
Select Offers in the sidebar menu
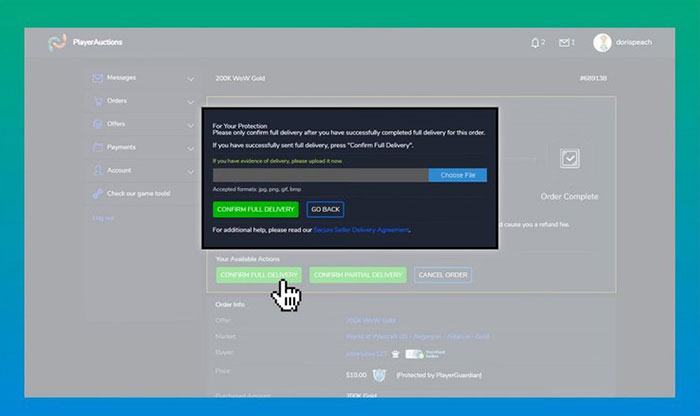click(117, 124)
